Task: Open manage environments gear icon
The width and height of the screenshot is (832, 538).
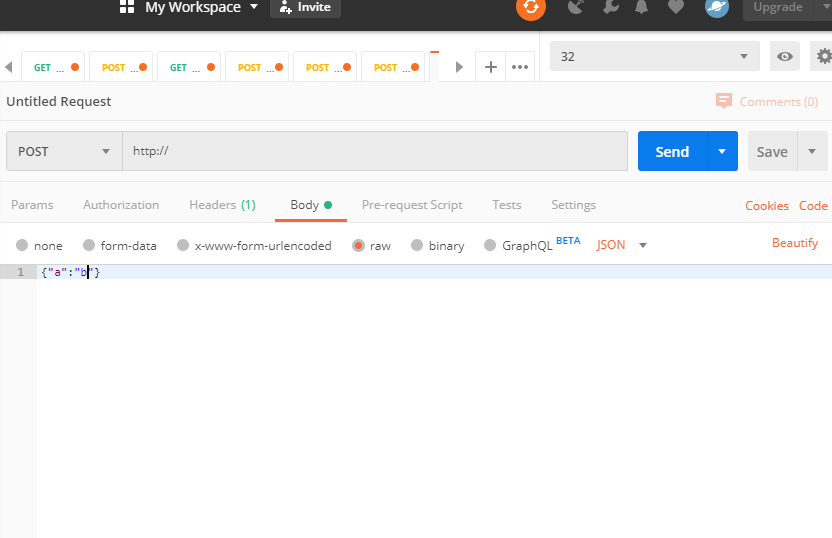Action: coord(823,56)
